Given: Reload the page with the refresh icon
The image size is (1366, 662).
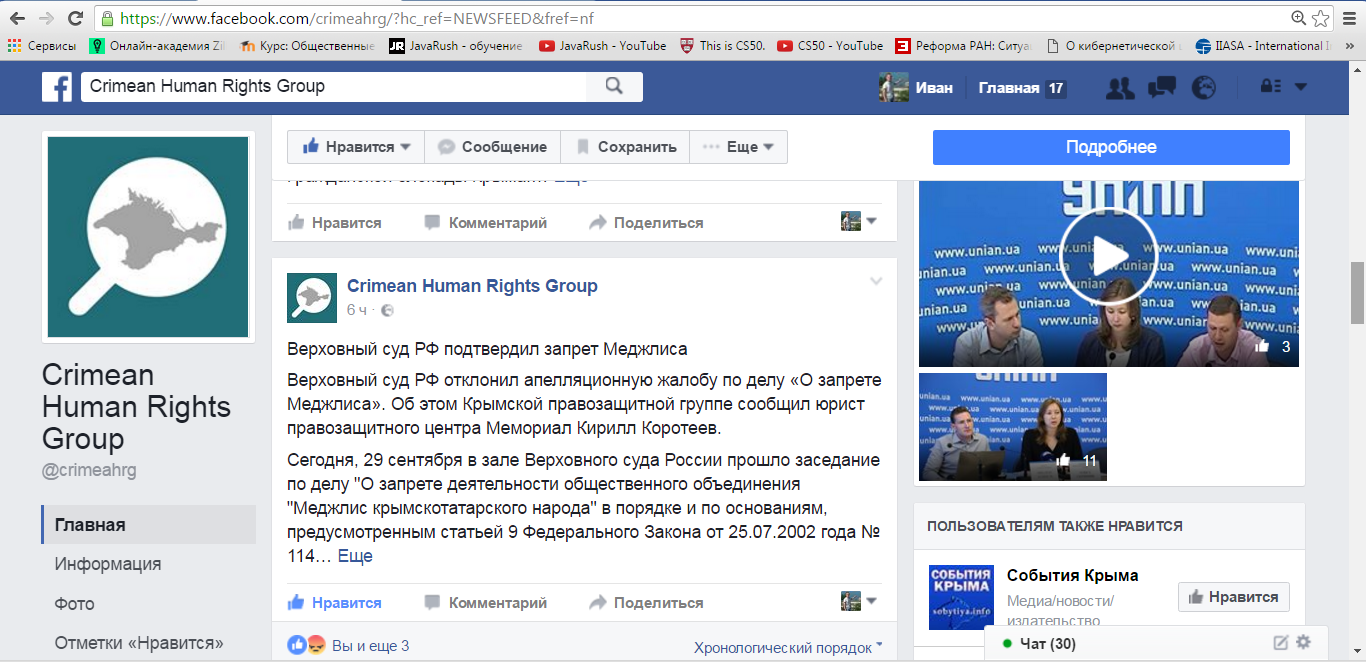Looking at the screenshot, I should [x=75, y=18].
